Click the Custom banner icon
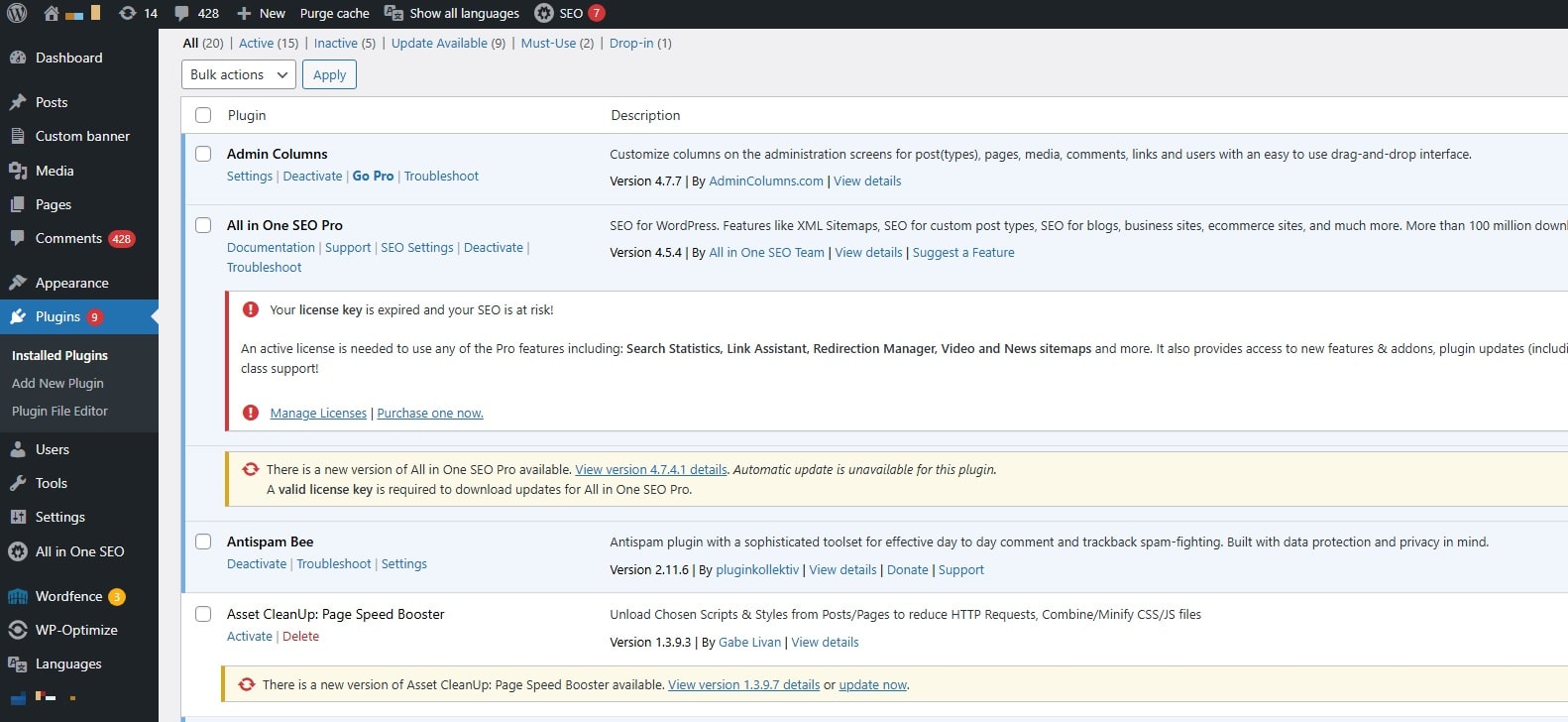The image size is (1568, 722). point(18,136)
